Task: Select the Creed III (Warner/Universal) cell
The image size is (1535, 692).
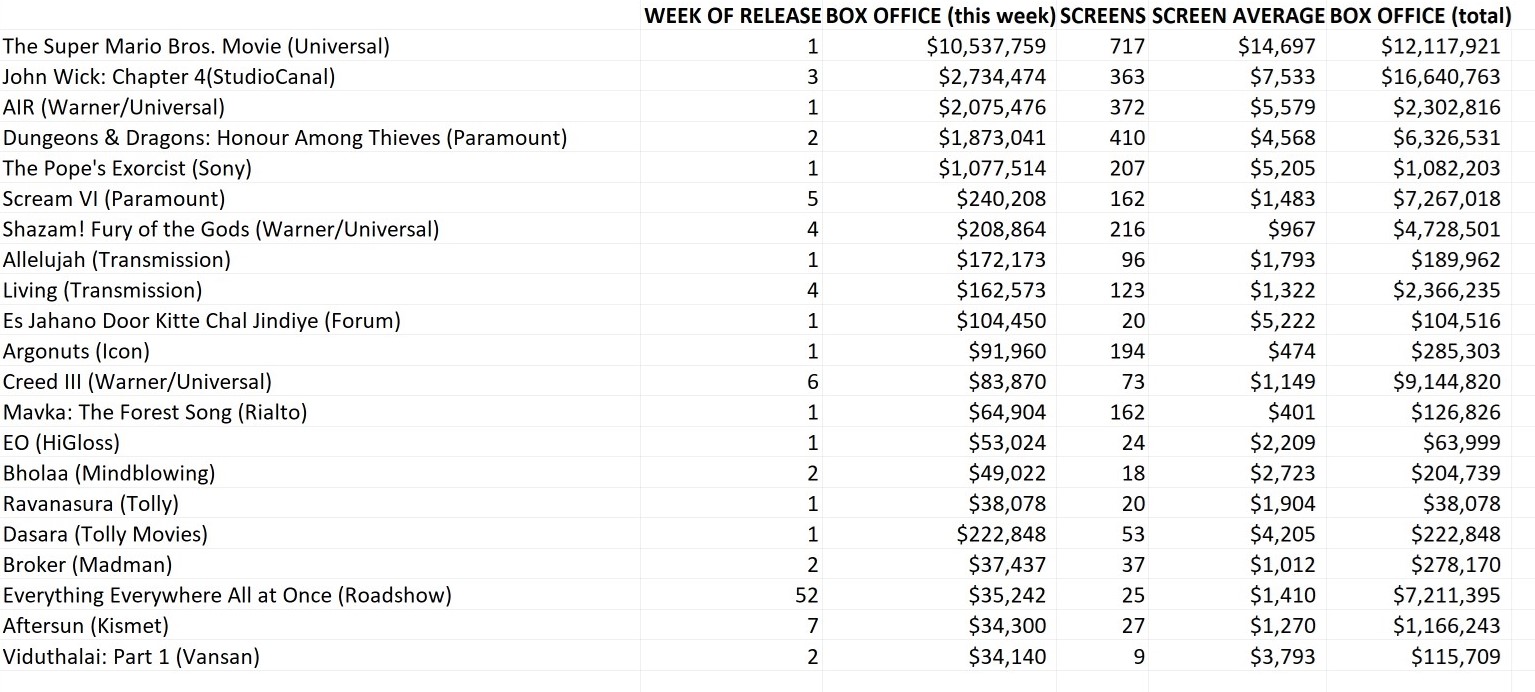Action: click(x=137, y=382)
